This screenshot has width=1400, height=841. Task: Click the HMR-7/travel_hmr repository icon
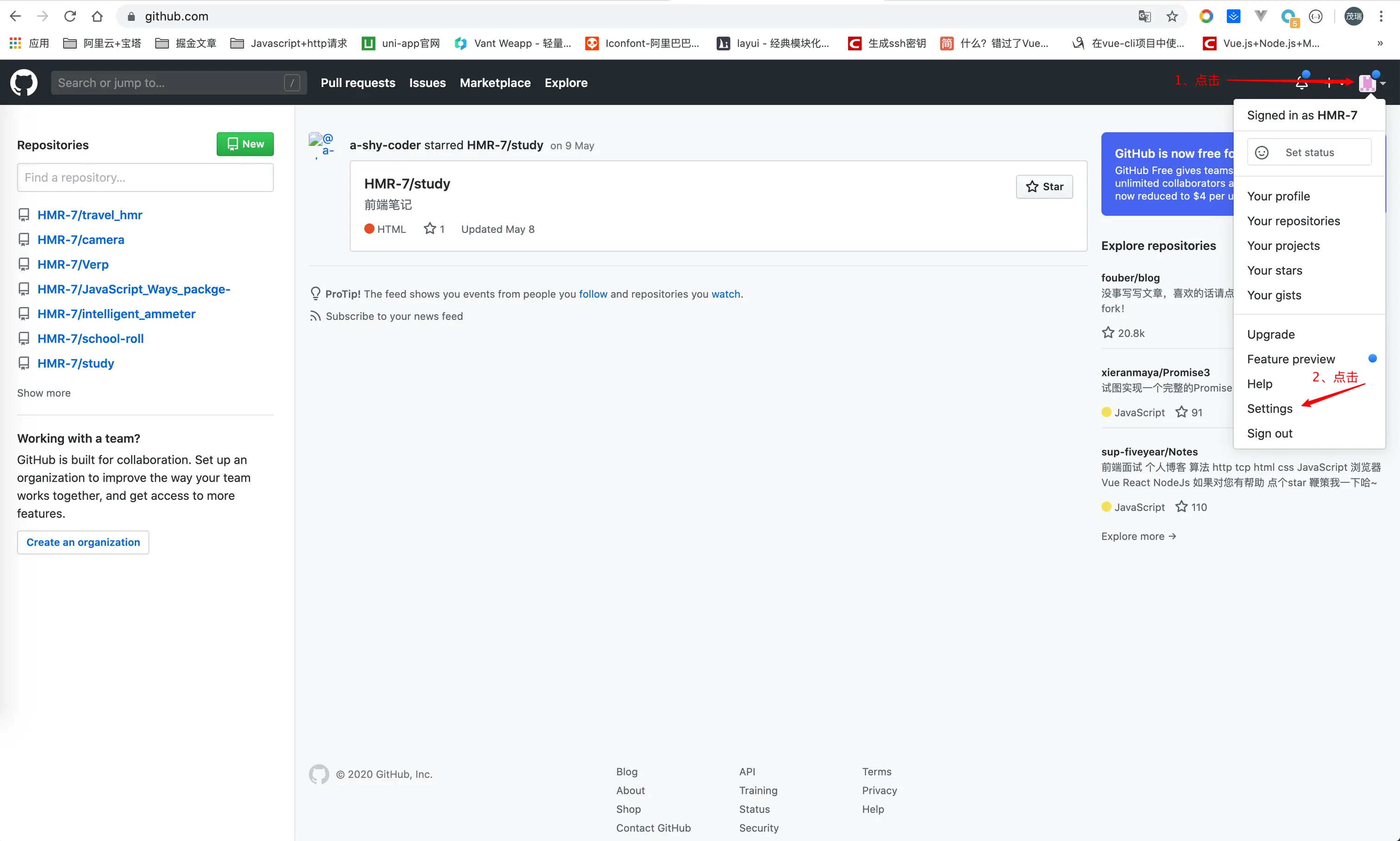pyautogui.click(x=24, y=215)
